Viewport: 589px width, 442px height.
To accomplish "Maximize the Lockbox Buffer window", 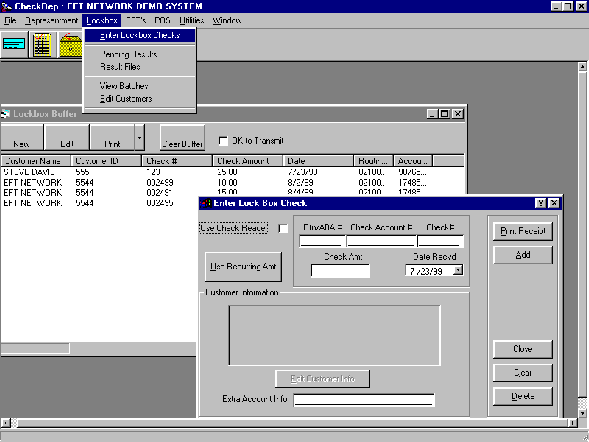I will [x=444, y=114].
